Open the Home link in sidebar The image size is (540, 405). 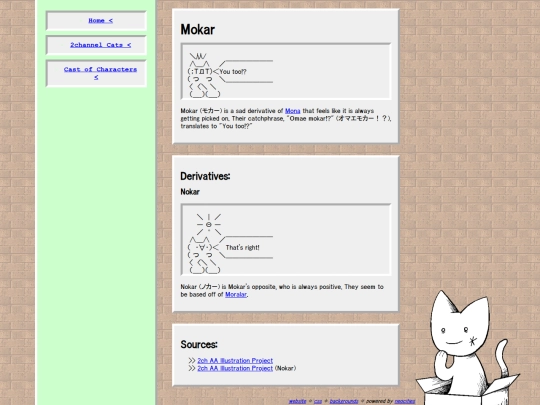[100, 21]
